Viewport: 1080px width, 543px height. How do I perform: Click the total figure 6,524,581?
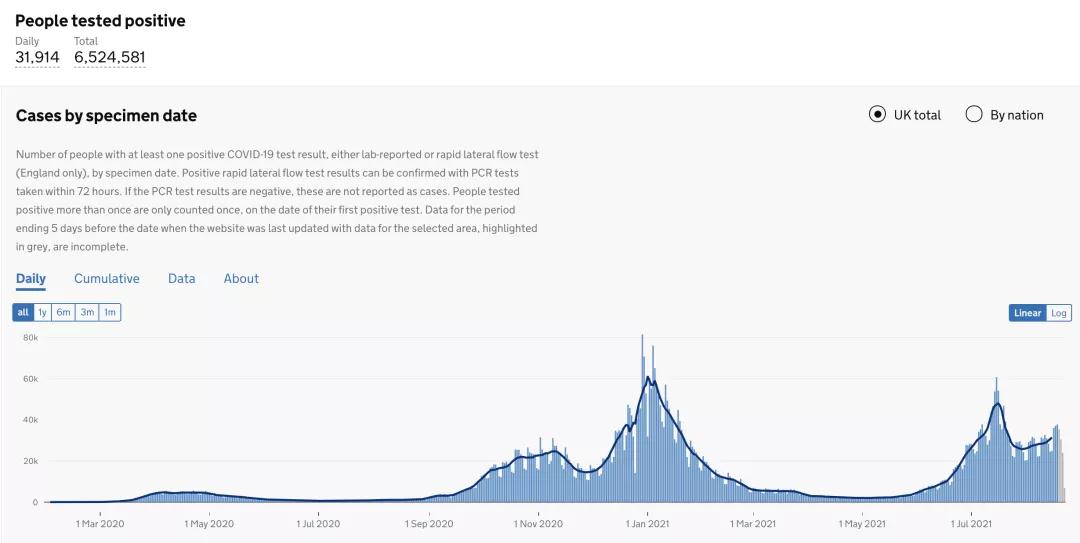[110, 57]
